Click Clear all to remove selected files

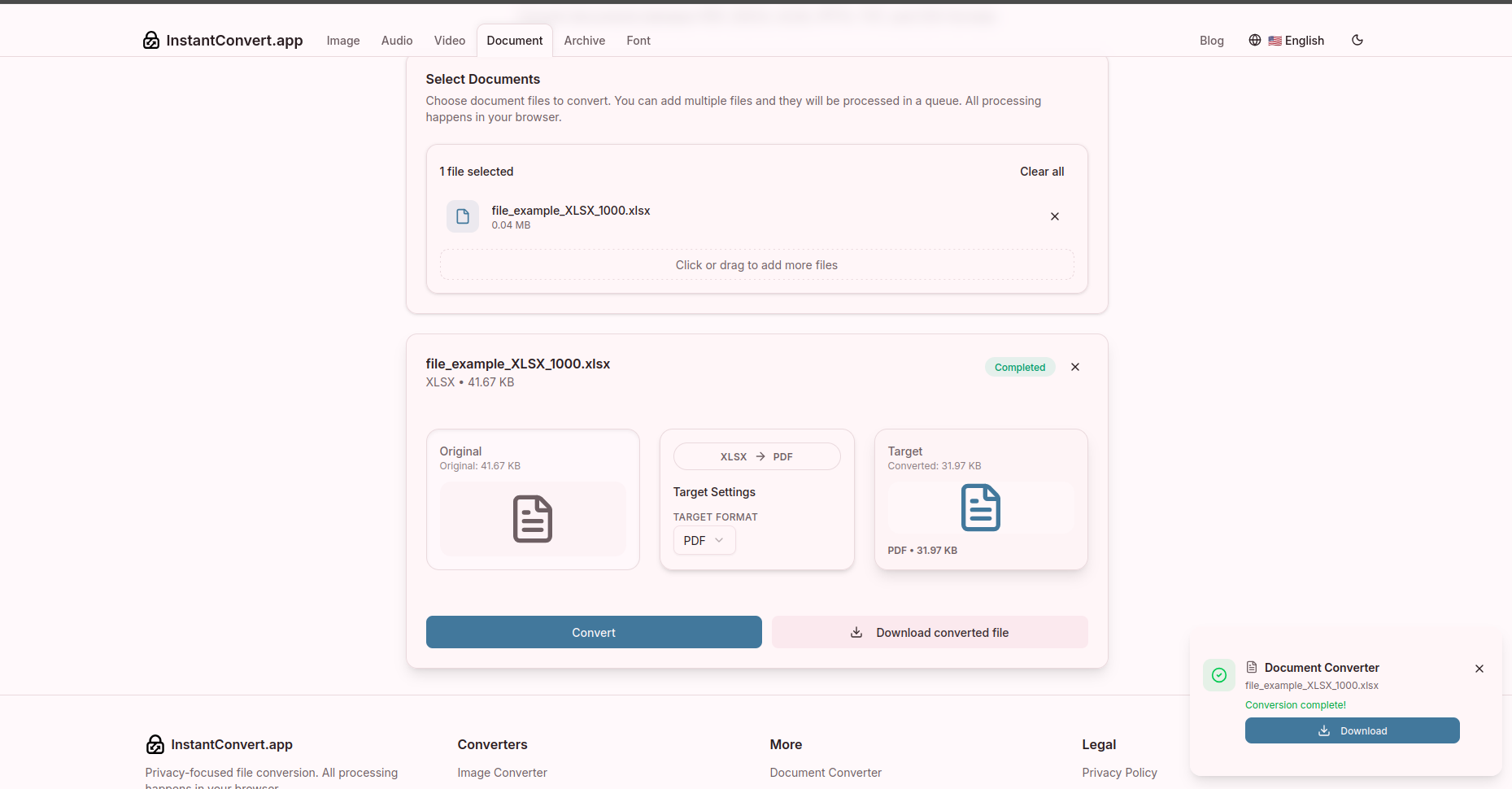(x=1042, y=172)
